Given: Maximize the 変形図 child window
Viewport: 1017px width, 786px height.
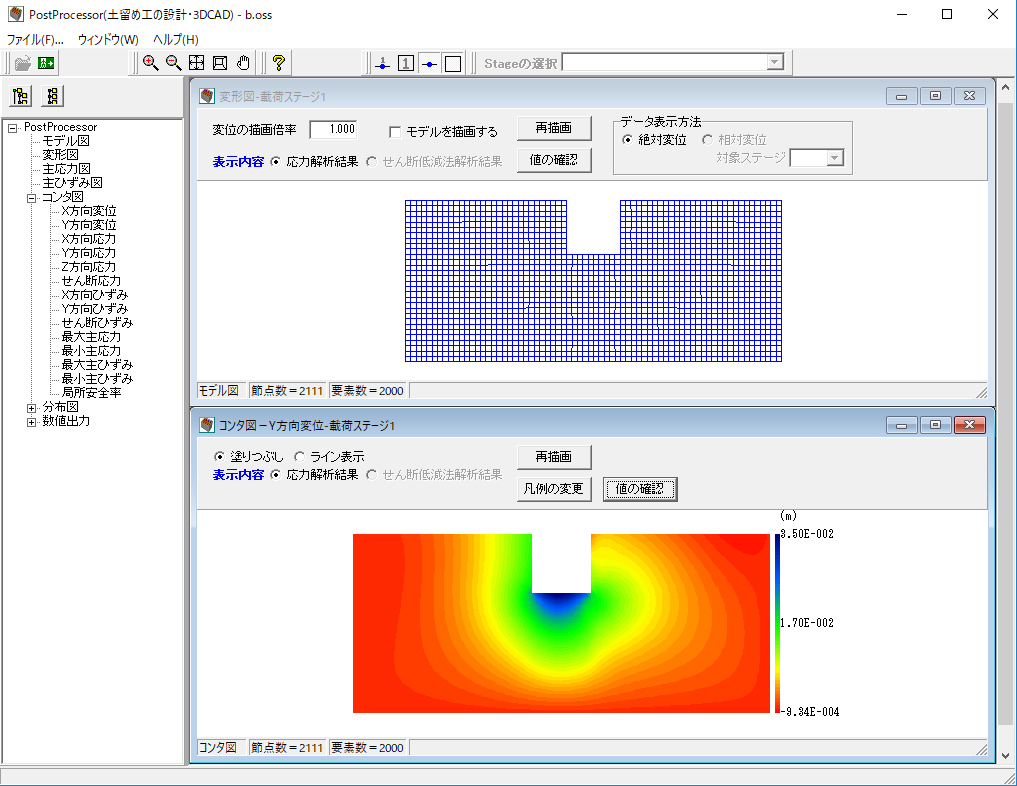Looking at the screenshot, I should 935,96.
